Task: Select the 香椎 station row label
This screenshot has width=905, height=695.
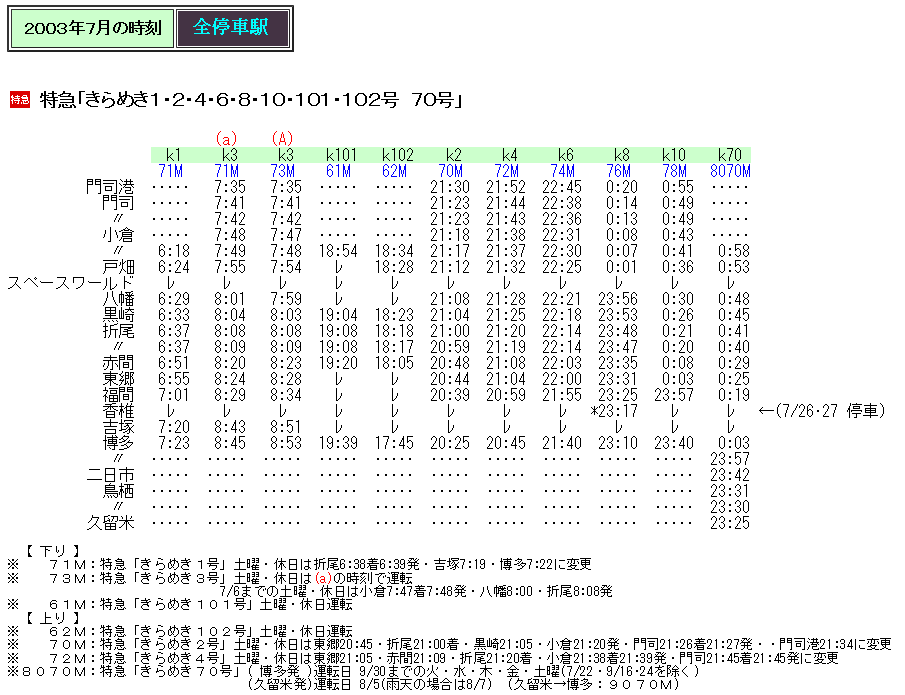Action: point(118,411)
